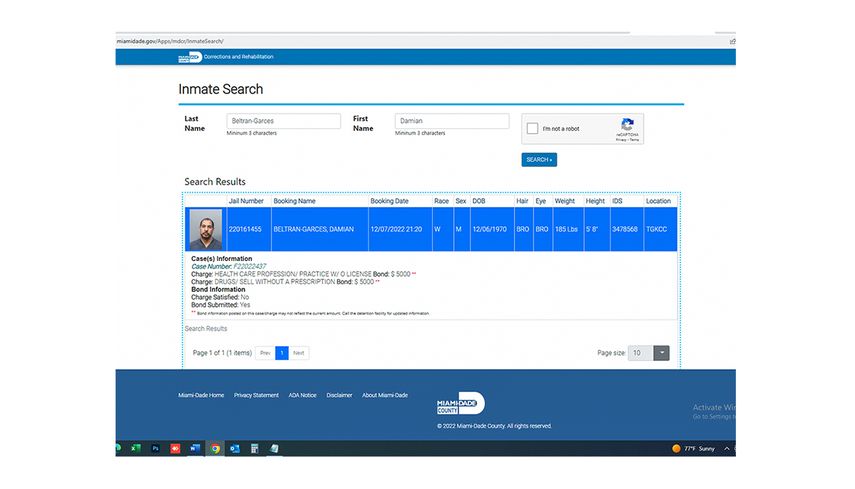Open the red app icon in taskbar
The image size is (855, 489).
[x=175, y=448]
